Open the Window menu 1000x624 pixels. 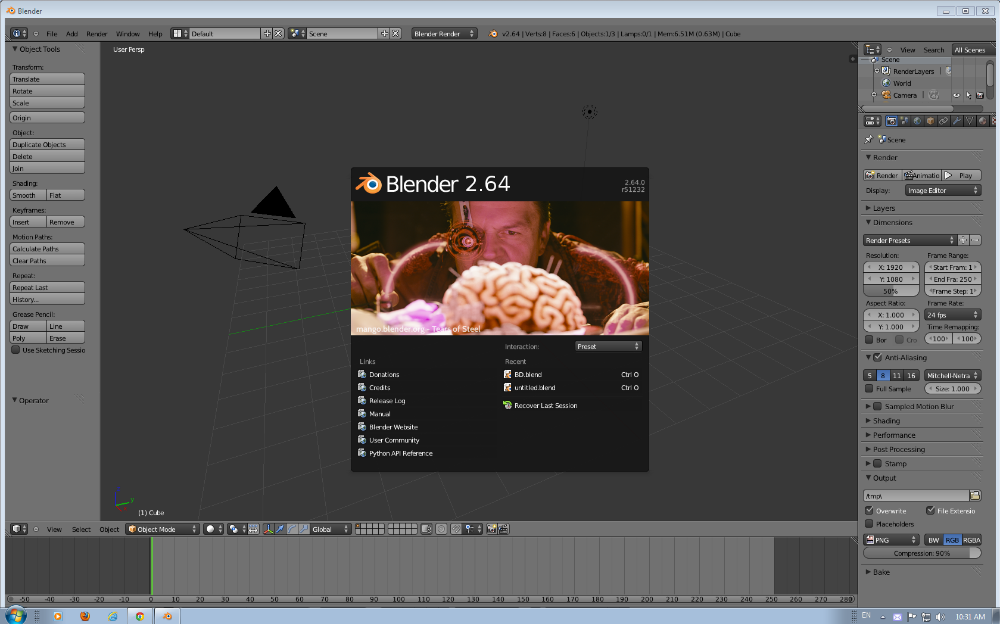pos(128,34)
